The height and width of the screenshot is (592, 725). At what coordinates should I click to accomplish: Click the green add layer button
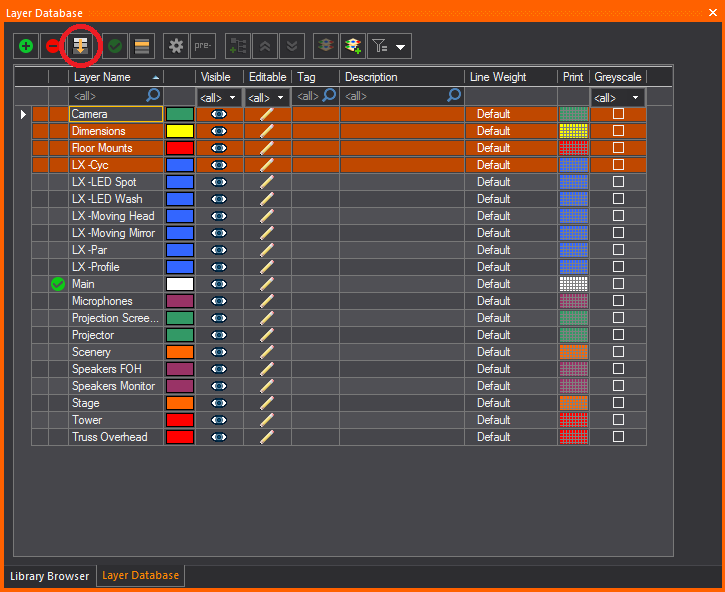tap(25, 46)
